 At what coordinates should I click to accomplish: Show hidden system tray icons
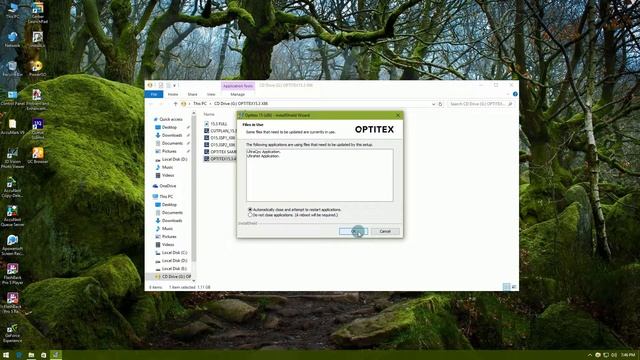pyautogui.click(x=590, y=355)
